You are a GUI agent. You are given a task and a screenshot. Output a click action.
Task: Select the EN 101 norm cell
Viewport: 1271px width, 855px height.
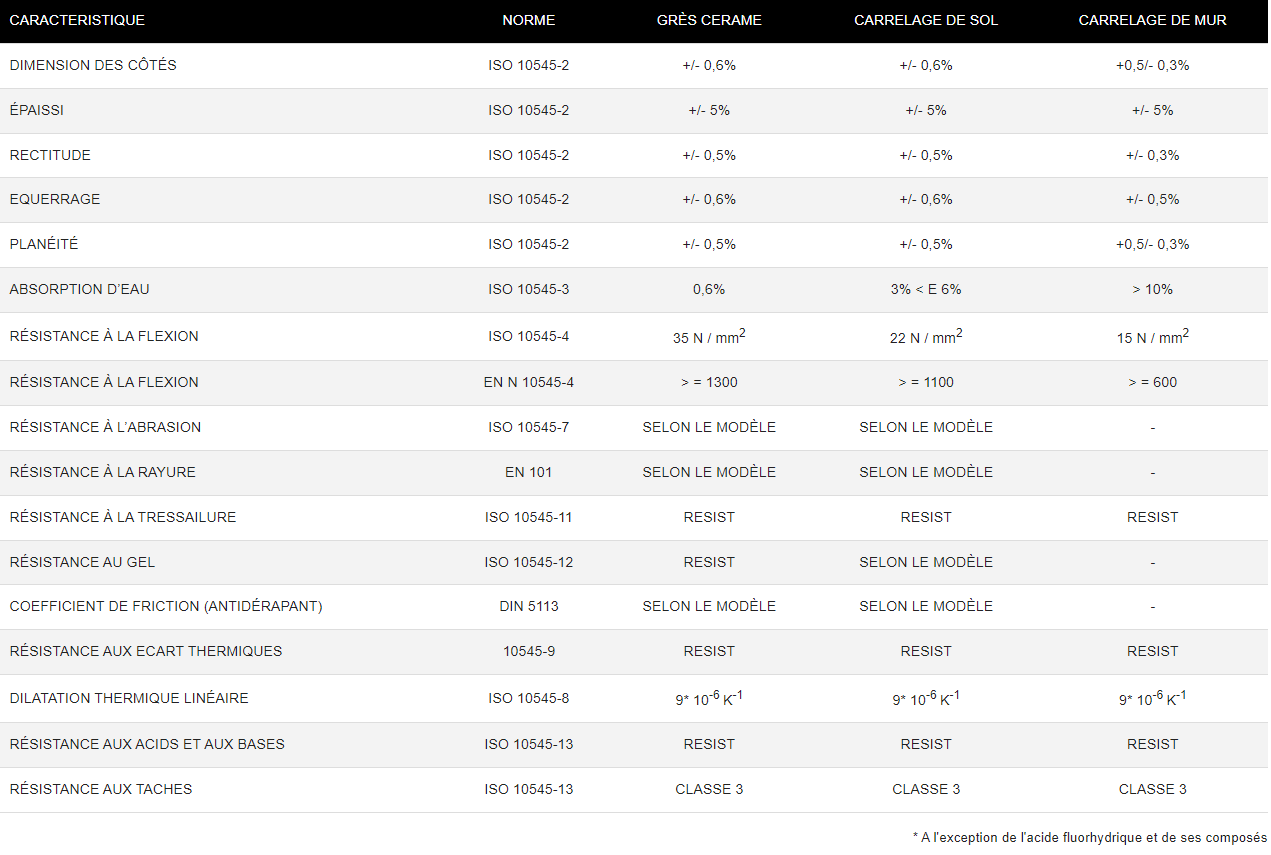tap(528, 472)
